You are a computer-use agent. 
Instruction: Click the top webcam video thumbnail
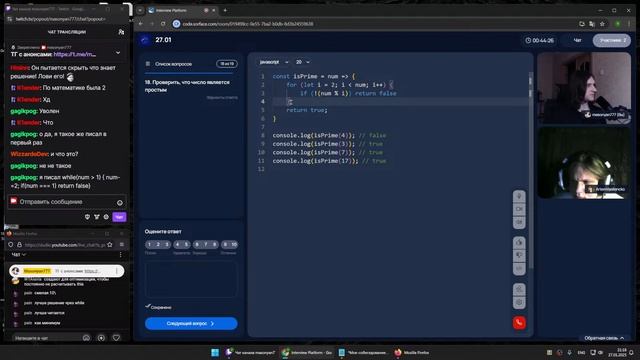point(584,87)
